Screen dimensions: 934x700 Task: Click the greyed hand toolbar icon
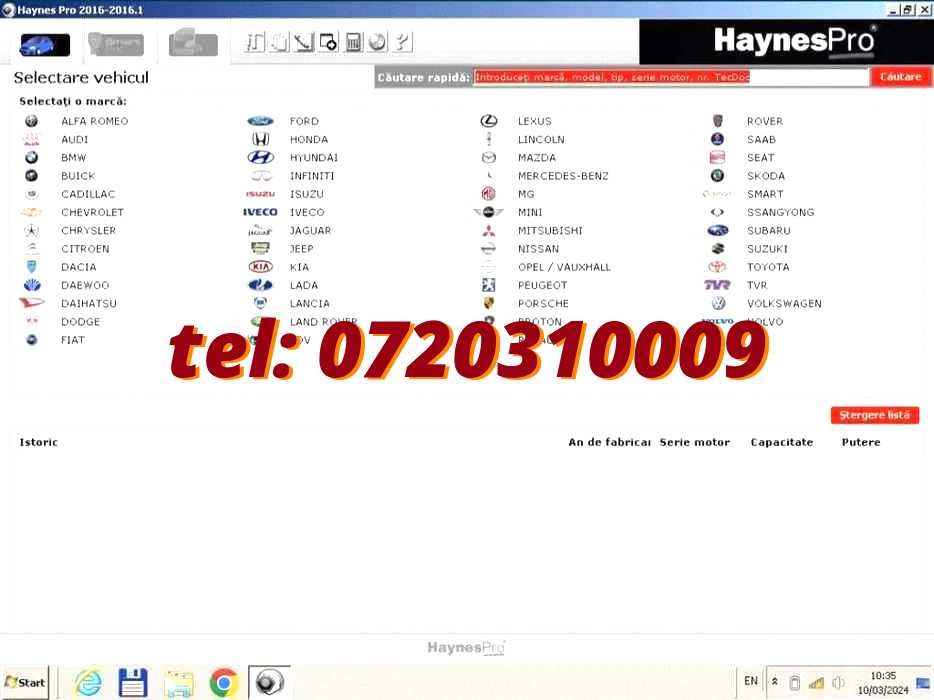(279, 42)
